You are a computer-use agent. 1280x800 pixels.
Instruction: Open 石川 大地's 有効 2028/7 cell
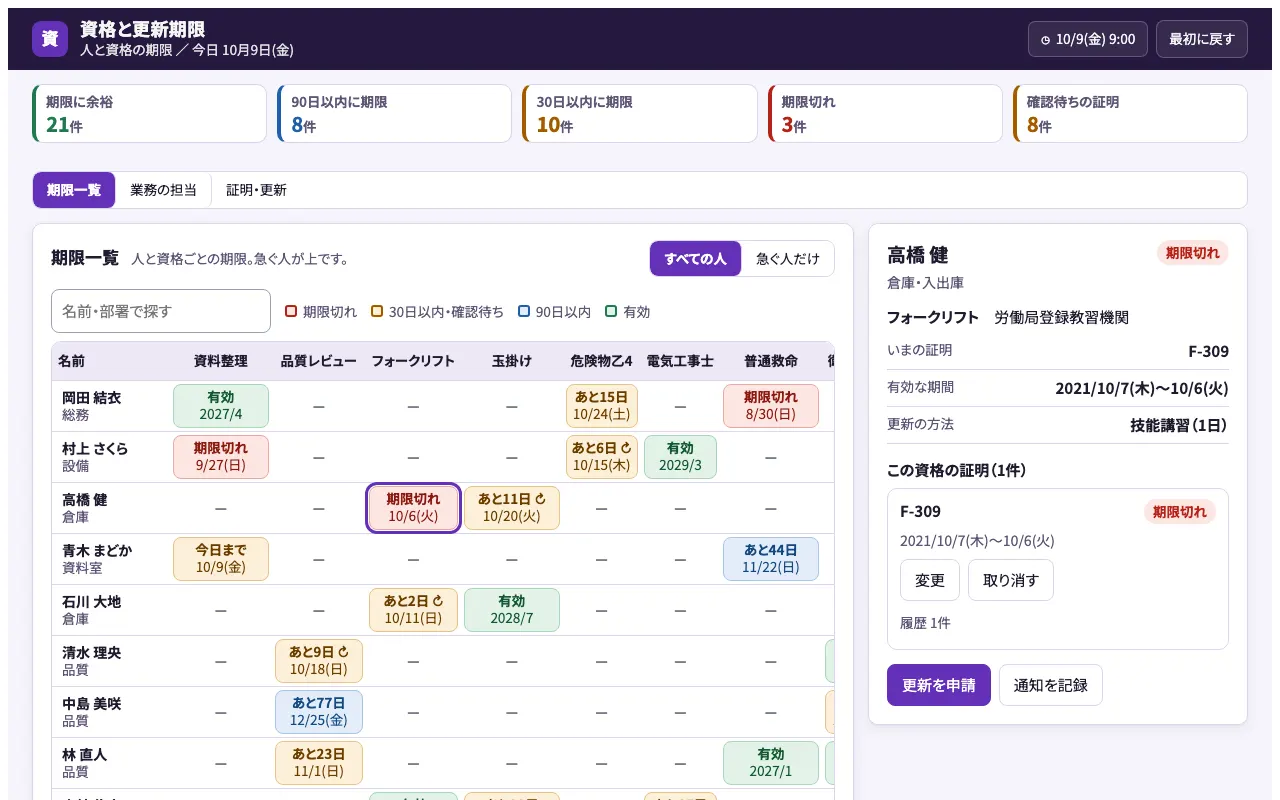tap(512, 610)
